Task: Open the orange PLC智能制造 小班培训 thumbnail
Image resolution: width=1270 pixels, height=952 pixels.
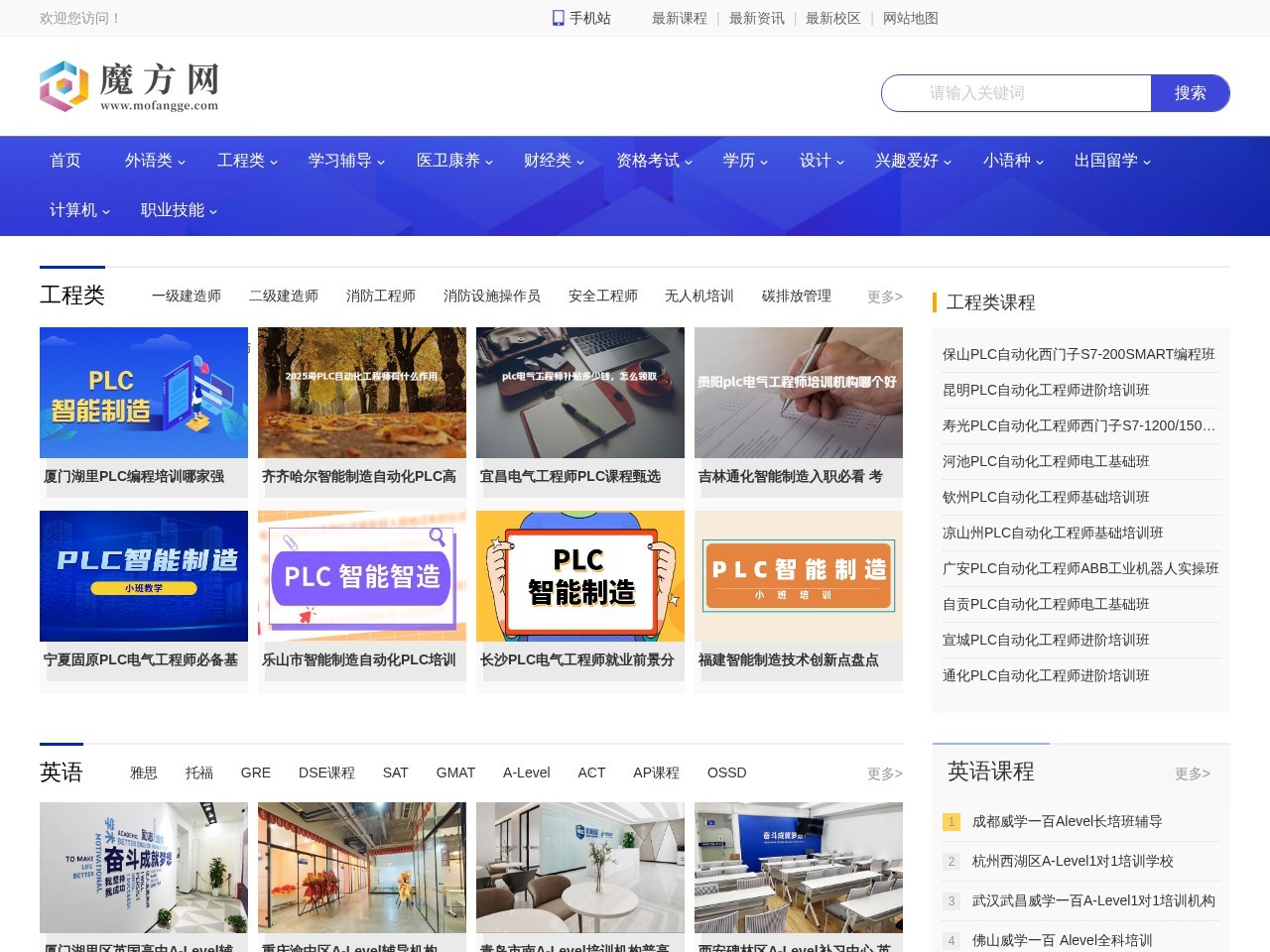Action: (x=799, y=576)
